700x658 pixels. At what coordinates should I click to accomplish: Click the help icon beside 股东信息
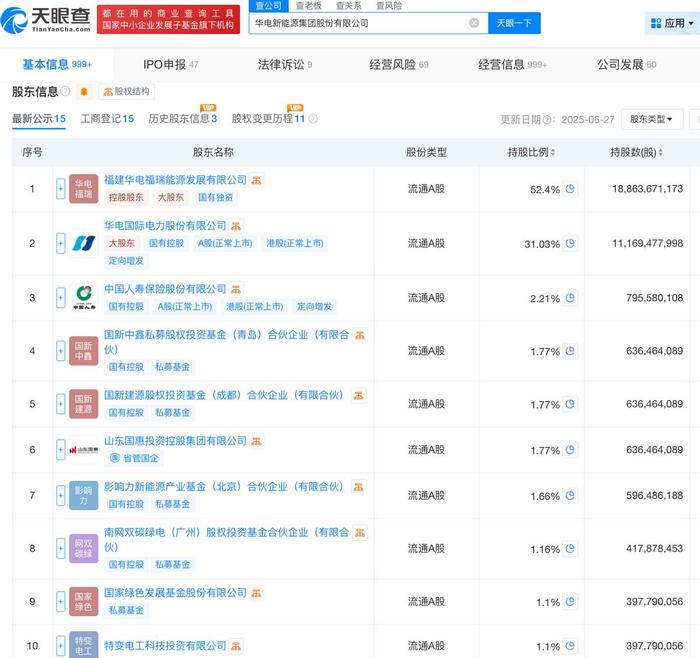point(65,91)
